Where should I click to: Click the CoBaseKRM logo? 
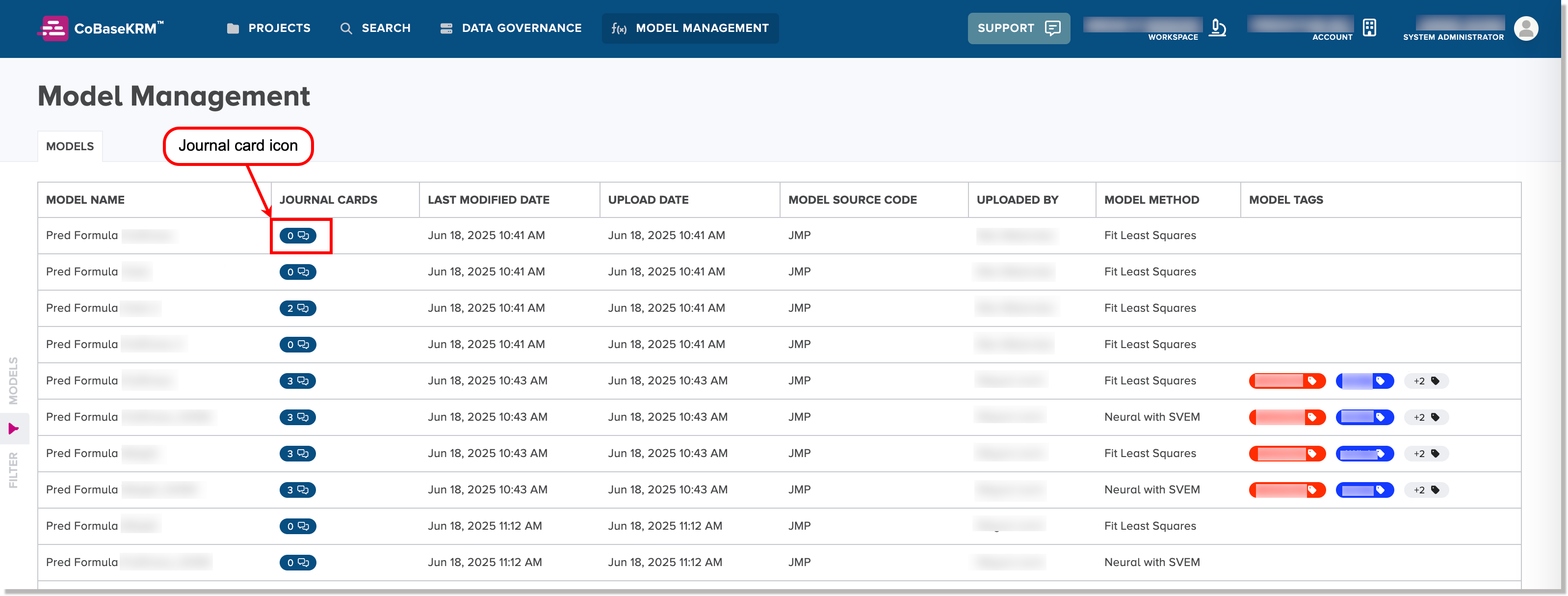coord(101,28)
